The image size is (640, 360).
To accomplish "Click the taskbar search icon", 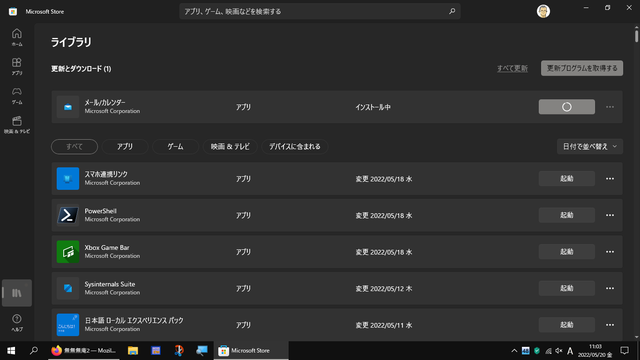I will click(x=34, y=351).
